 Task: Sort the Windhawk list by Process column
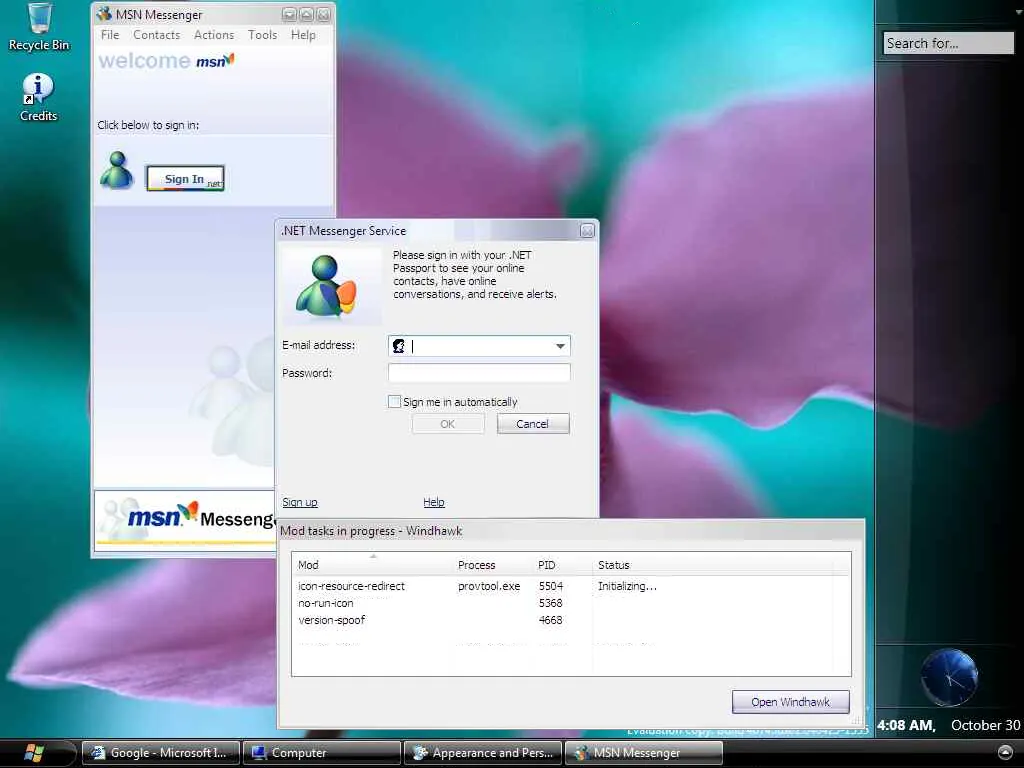[493, 565]
